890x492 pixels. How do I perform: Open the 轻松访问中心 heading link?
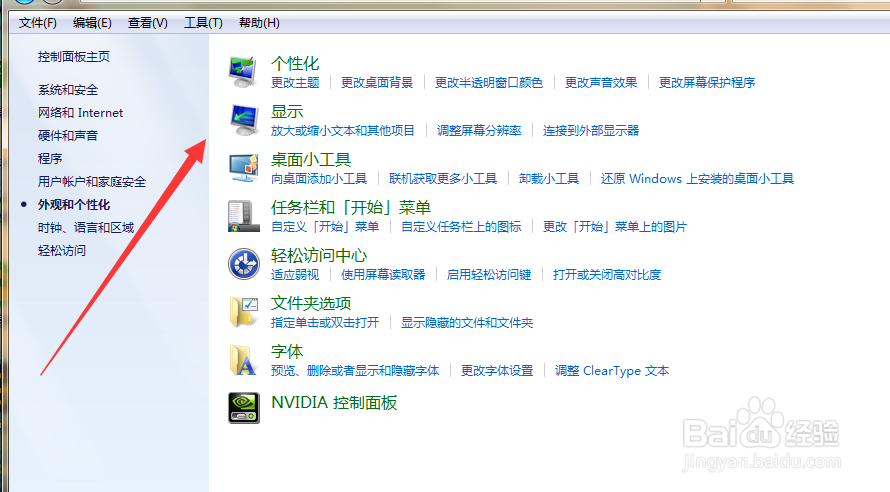click(x=319, y=256)
